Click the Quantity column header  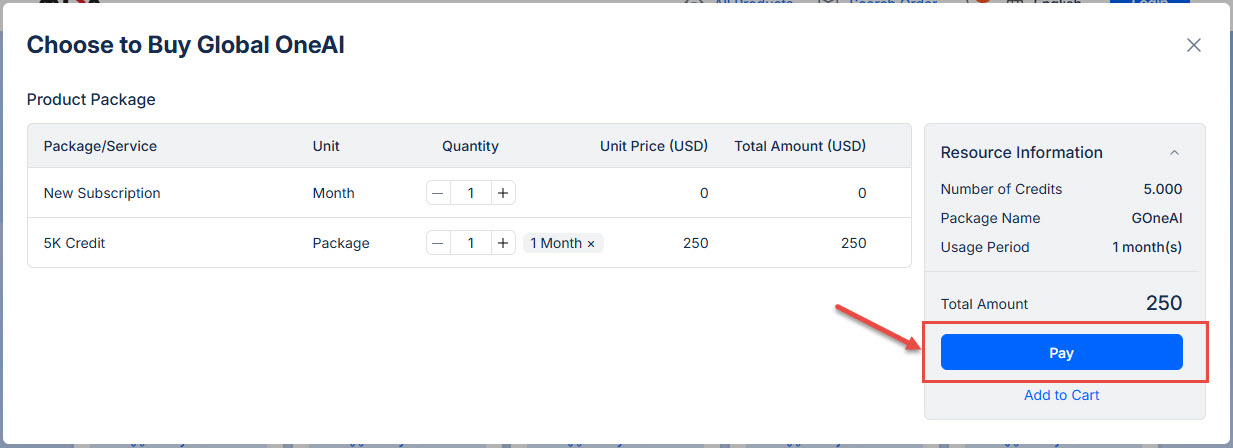[x=470, y=146]
